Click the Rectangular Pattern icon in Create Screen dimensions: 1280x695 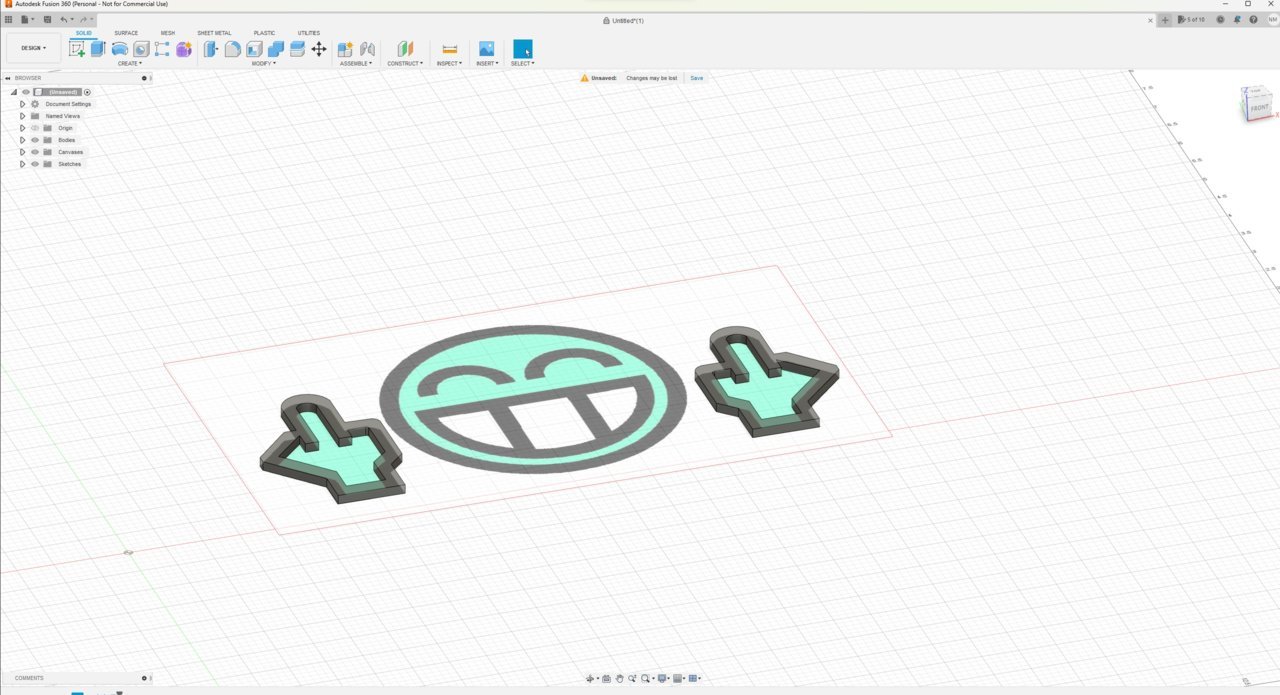[162, 49]
